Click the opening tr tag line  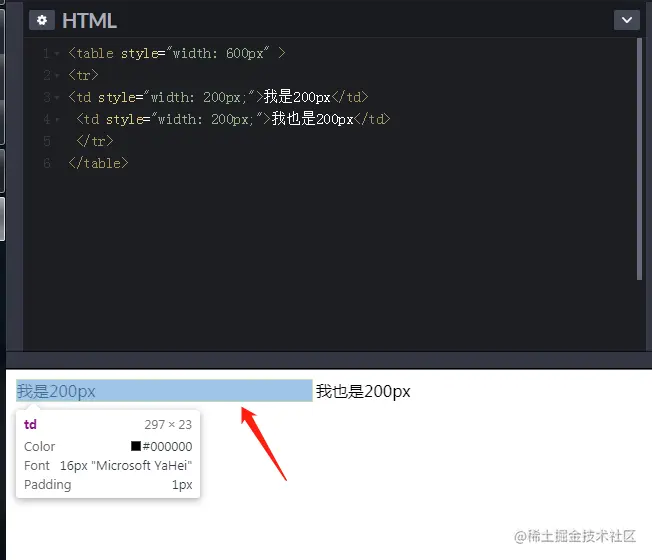[84, 75]
